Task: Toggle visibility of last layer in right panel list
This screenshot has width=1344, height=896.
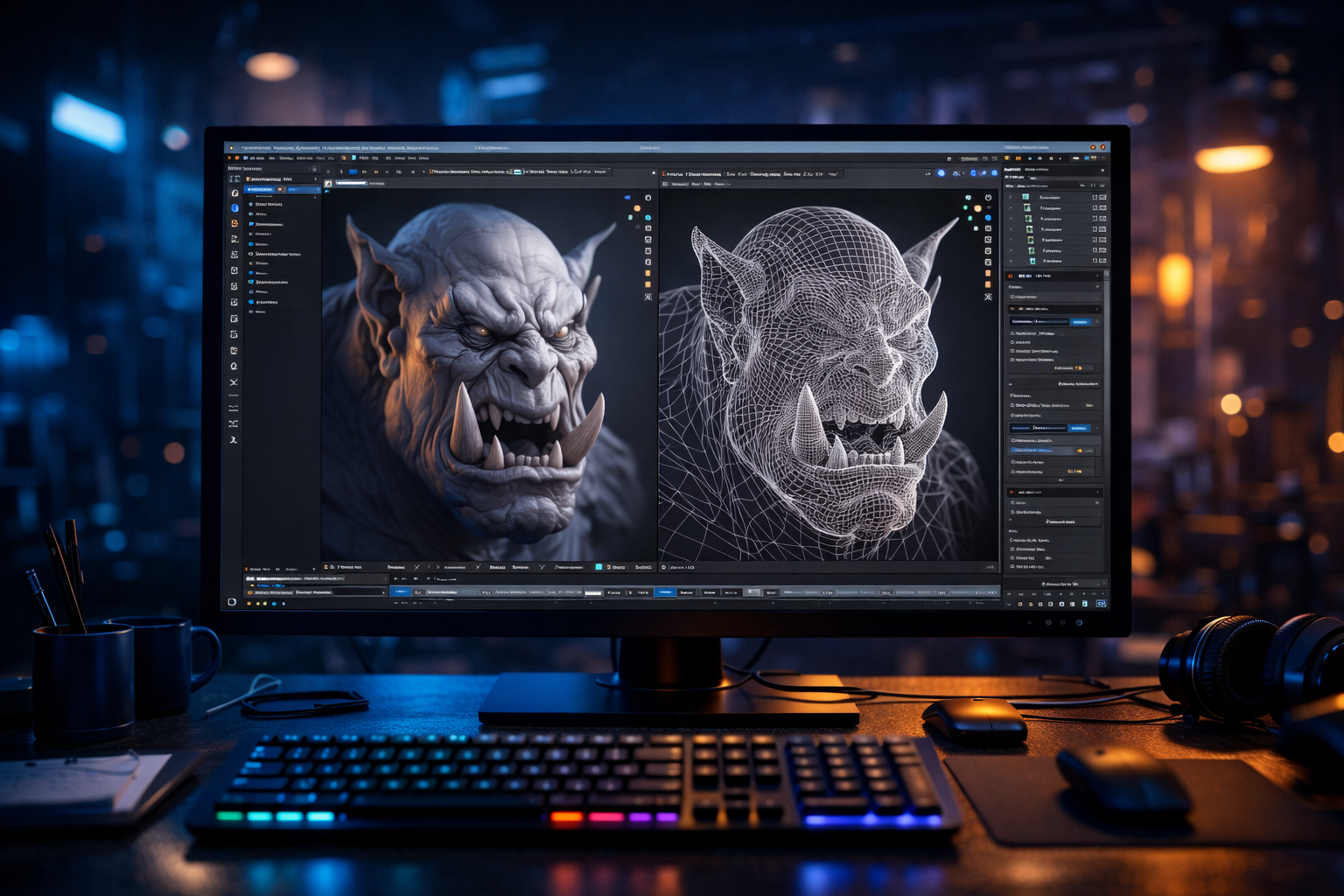Action: pos(1095,261)
